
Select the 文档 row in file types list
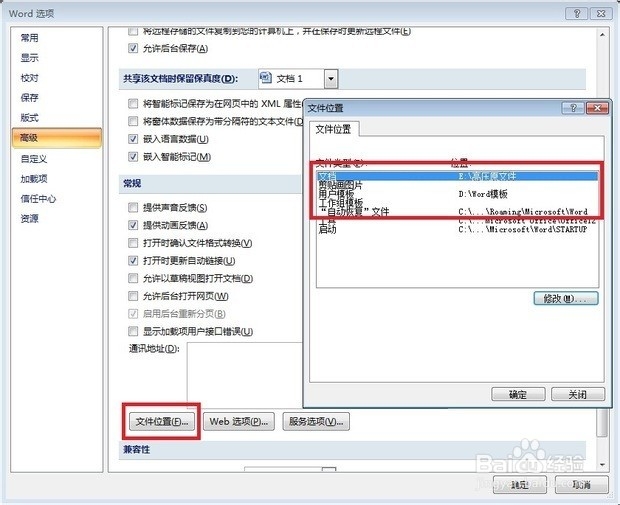pyautogui.click(x=457, y=176)
